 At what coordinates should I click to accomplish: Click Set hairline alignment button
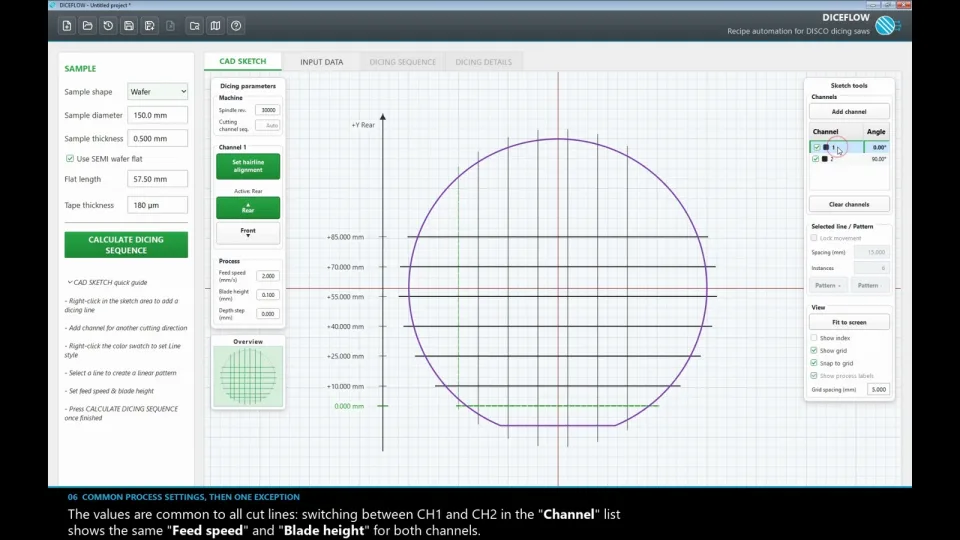(248, 167)
